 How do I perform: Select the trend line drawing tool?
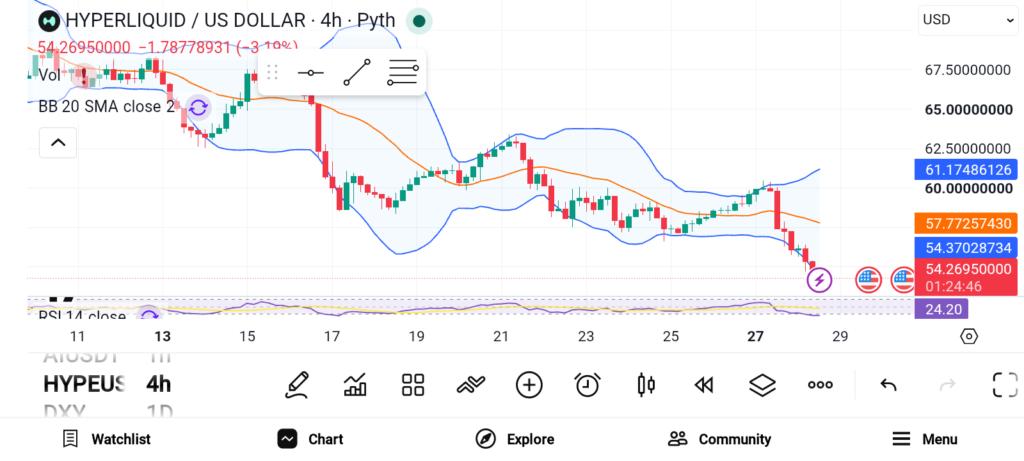point(357,72)
